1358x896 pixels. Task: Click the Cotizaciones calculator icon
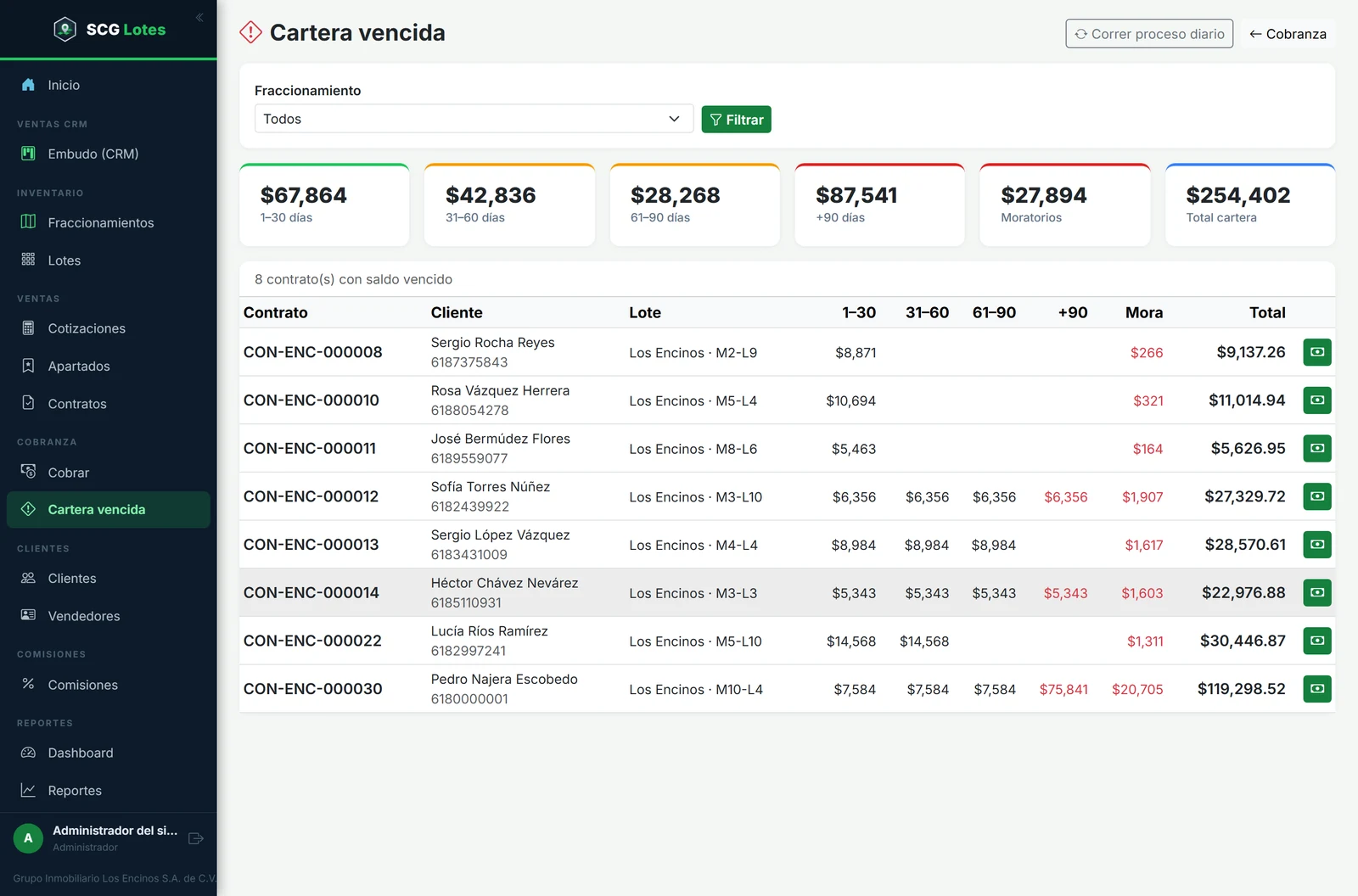pos(28,328)
